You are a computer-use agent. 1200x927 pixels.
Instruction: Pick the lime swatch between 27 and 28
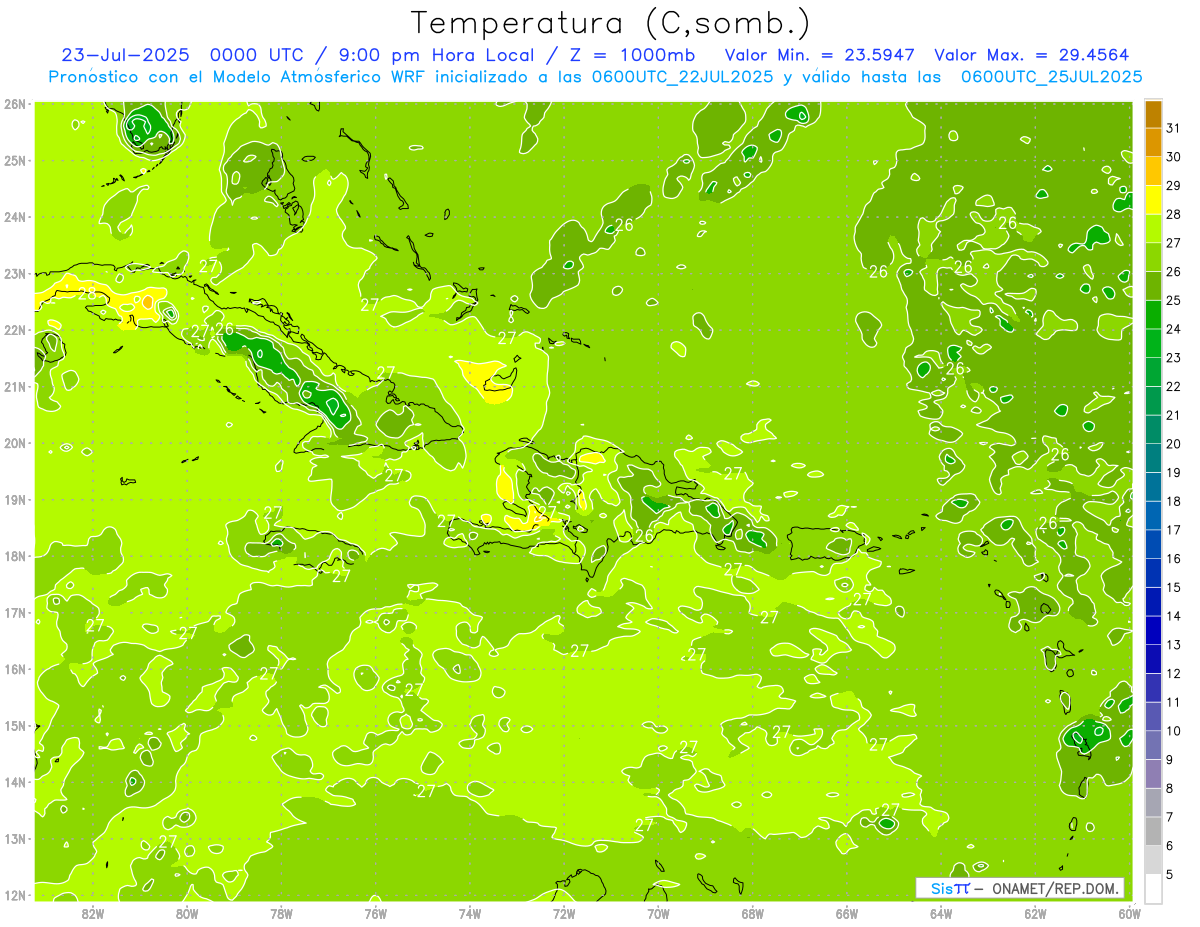pyautogui.click(x=1153, y=229)
